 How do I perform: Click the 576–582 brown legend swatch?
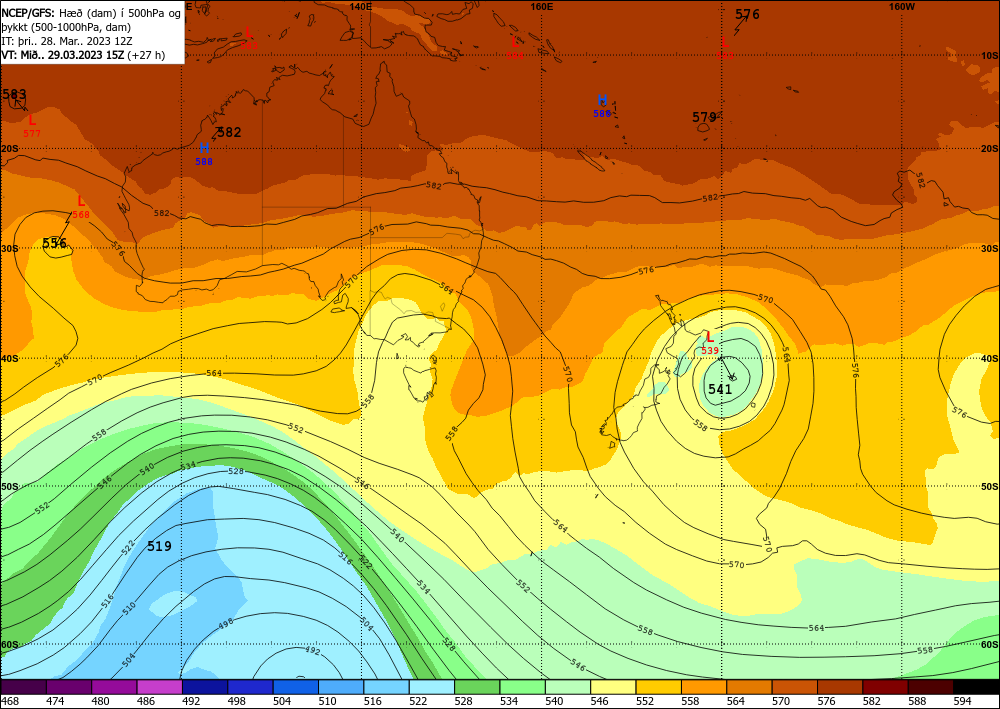(x=840, y=687)
